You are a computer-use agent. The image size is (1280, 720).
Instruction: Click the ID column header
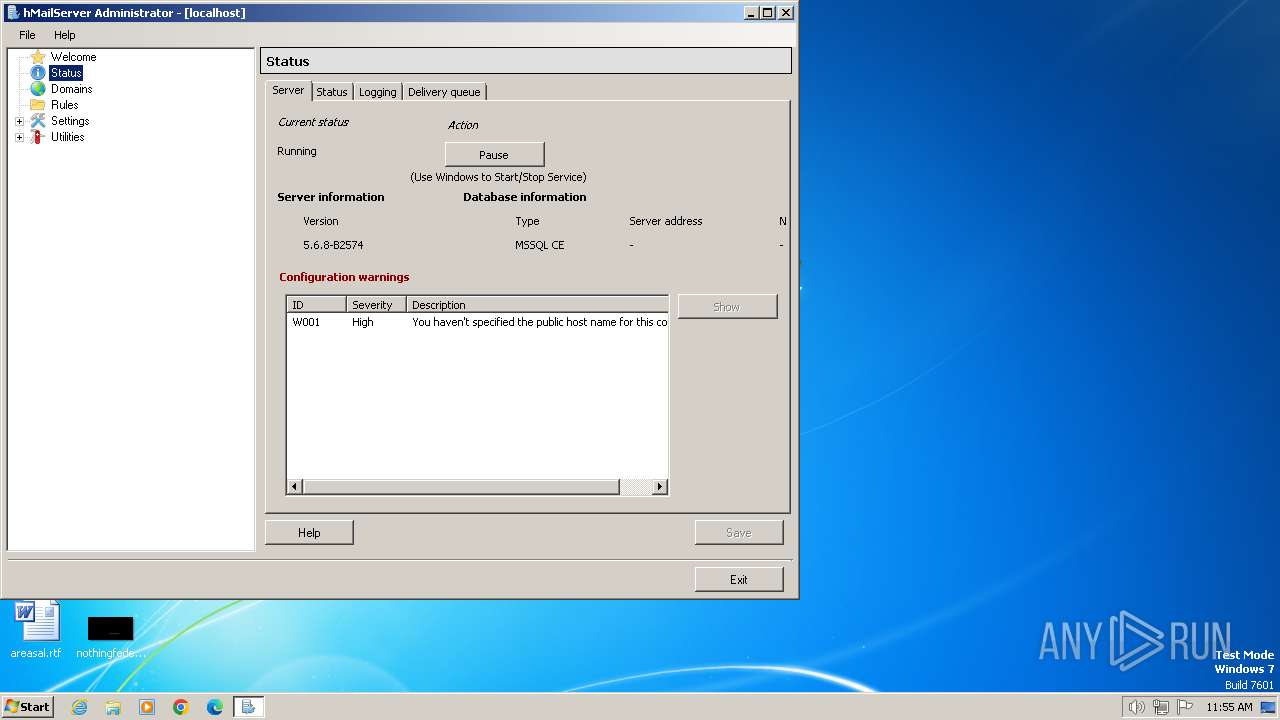click(317, 305)
